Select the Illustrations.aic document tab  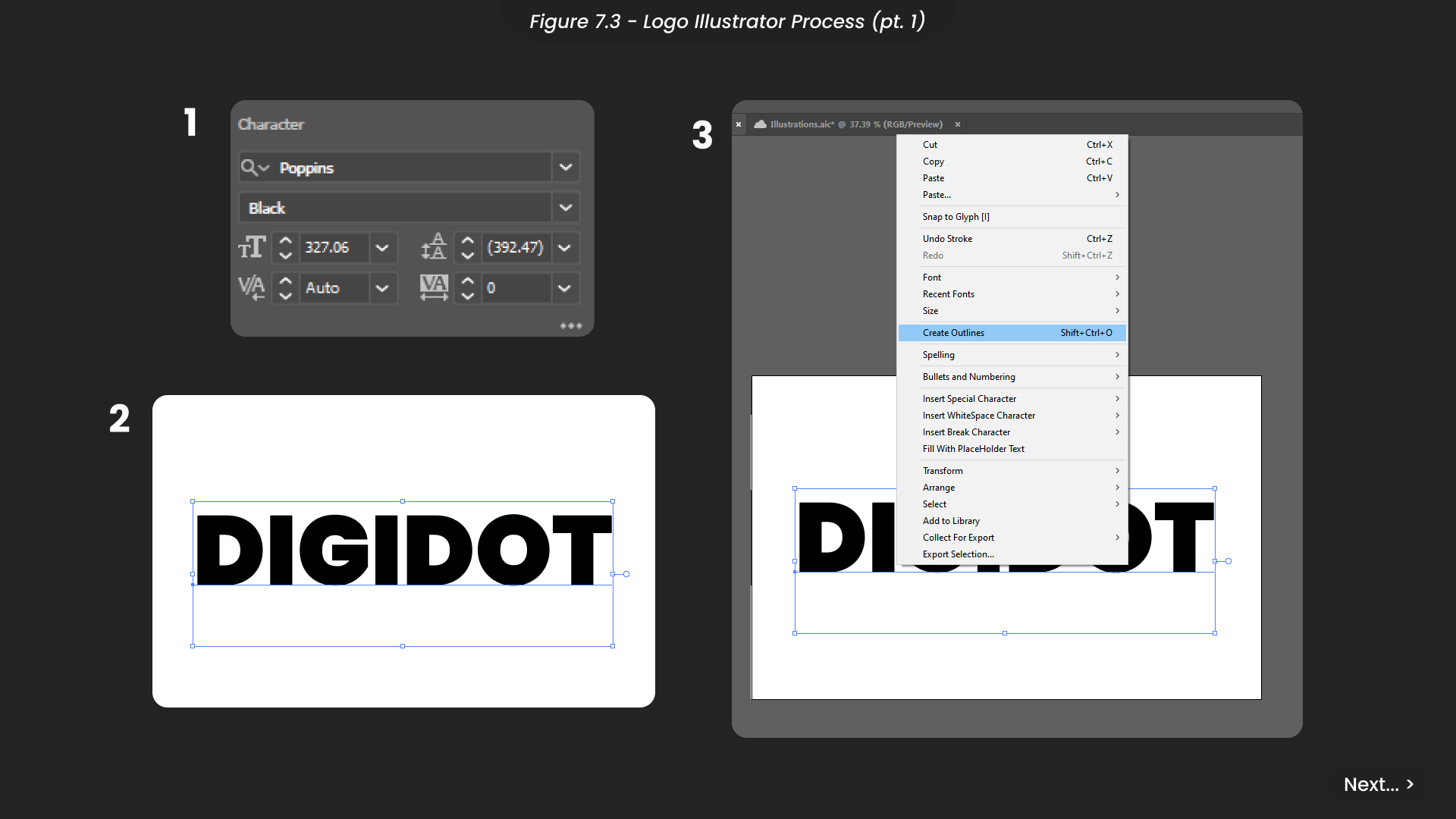856,124
